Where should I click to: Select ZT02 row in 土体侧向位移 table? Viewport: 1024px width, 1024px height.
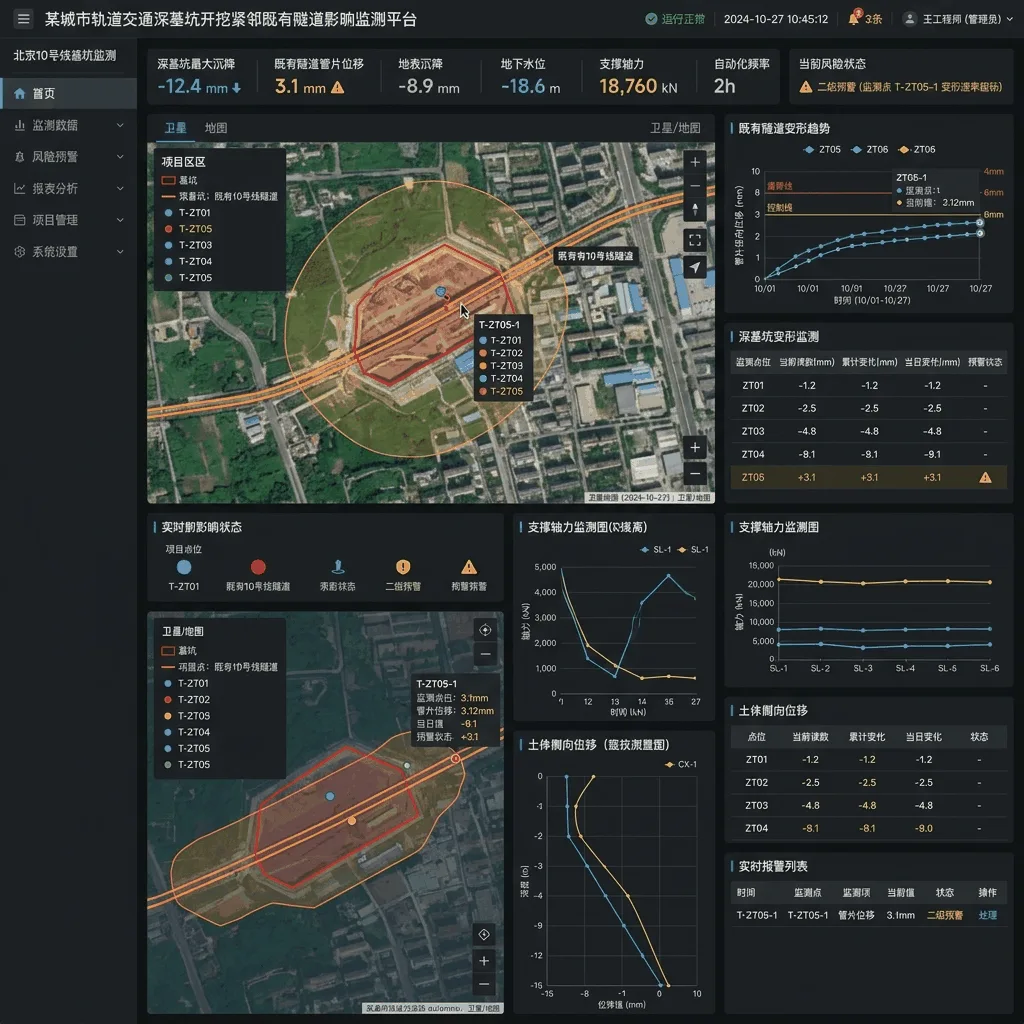pyautogui.click(x=869, y=782)
